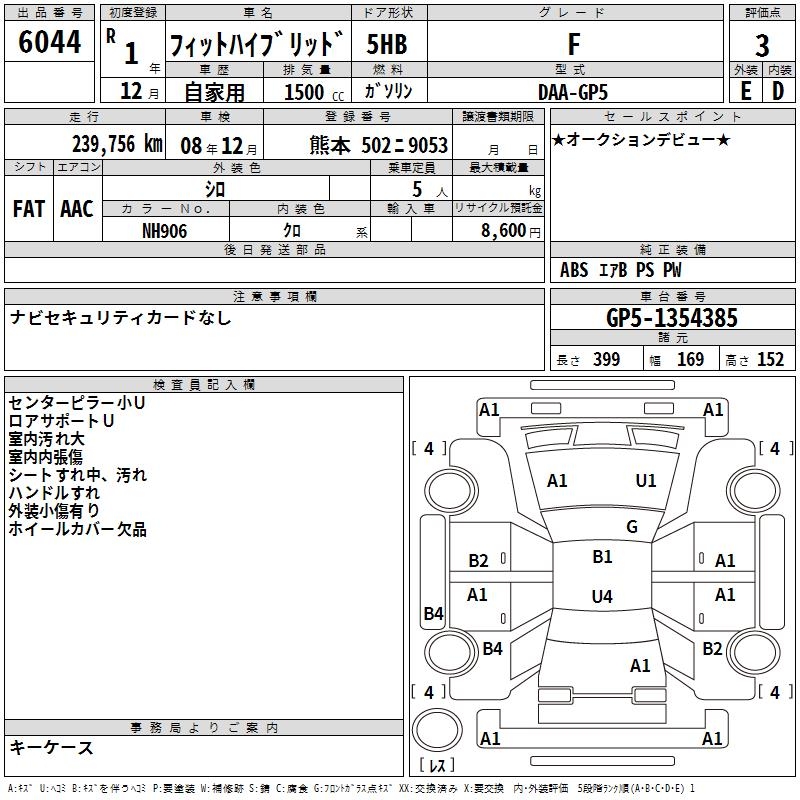Click the mileage value 239,756 km

[x=117, y=144]
